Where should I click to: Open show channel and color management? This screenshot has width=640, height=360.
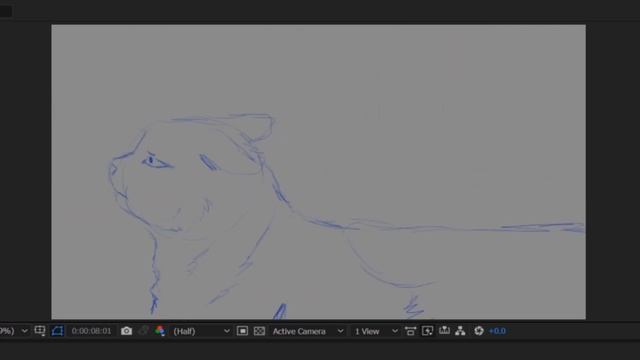tap(160, 331)
